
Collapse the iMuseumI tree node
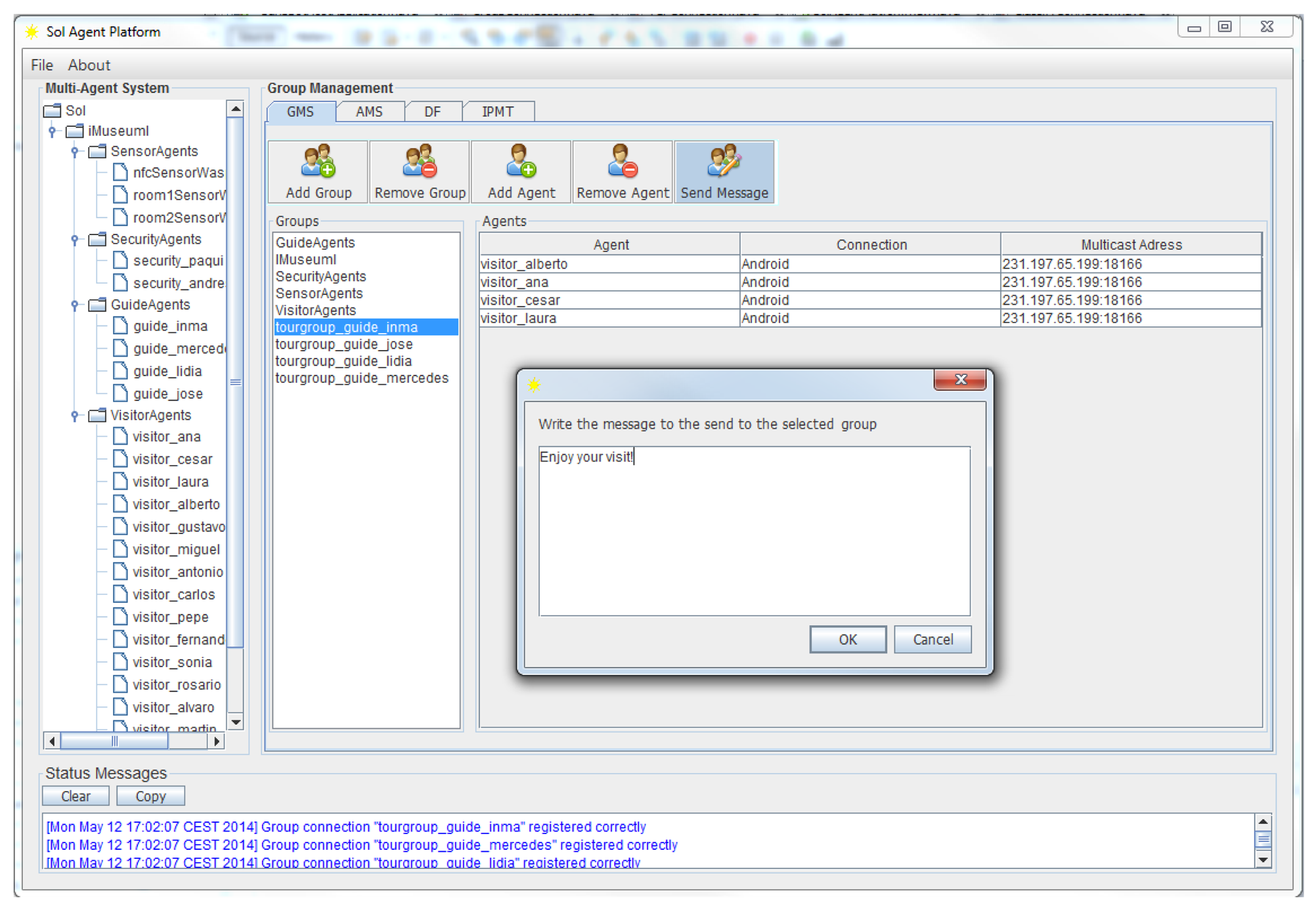[x=53, y=131]
